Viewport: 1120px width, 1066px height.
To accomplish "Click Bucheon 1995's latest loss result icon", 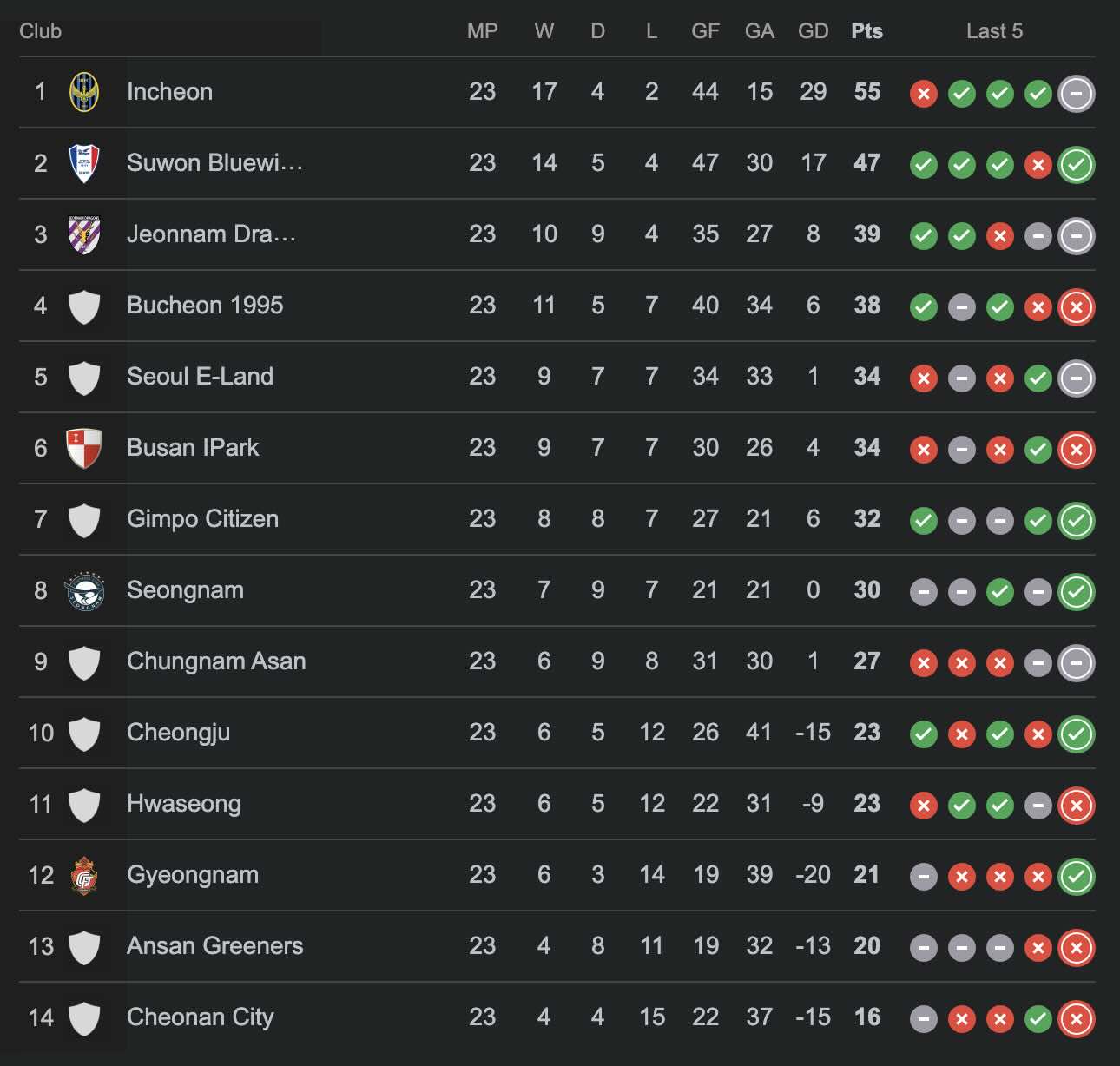I will 1077,307.
